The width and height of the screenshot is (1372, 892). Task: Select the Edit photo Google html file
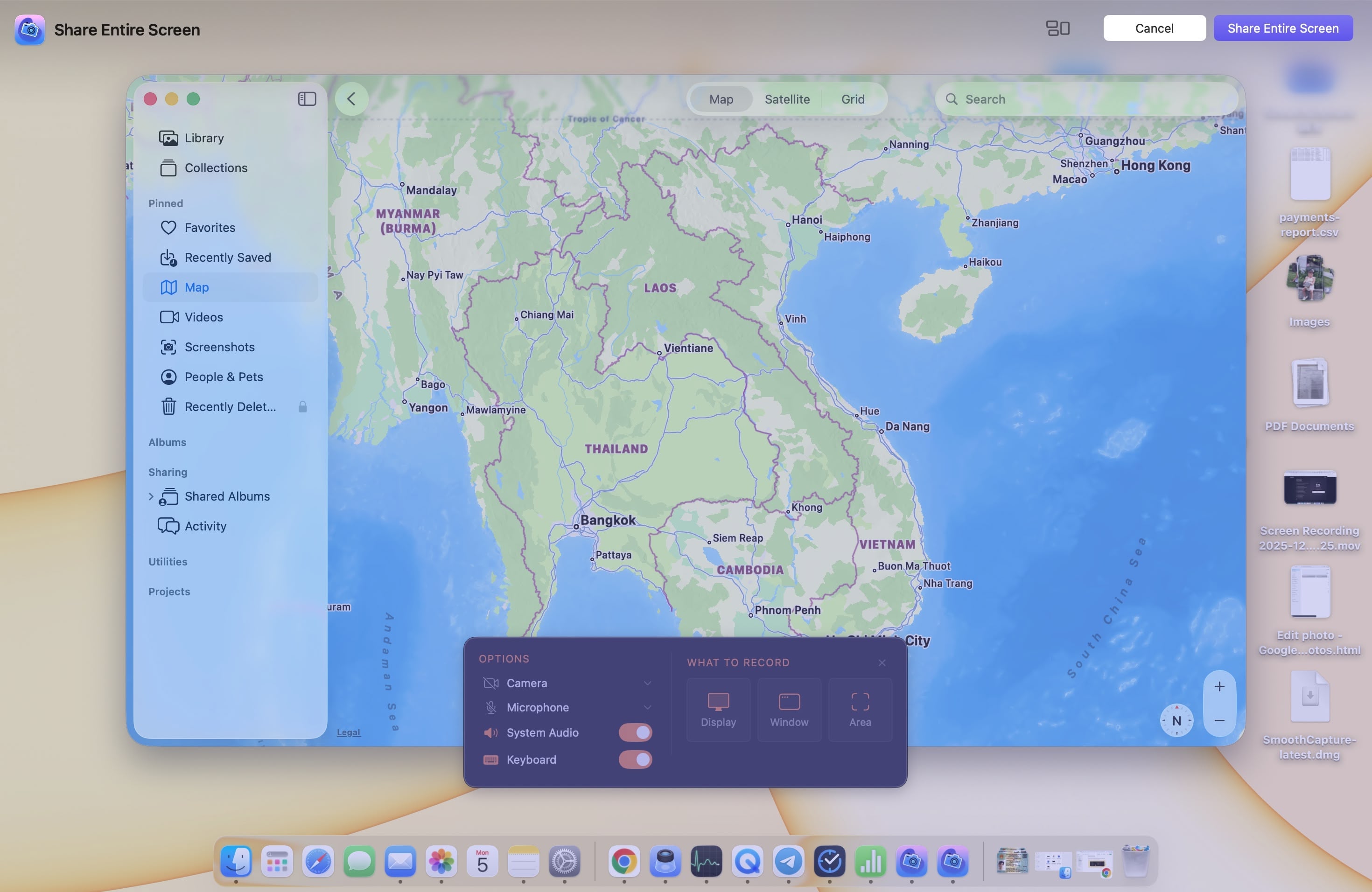tap(1309, 611)
